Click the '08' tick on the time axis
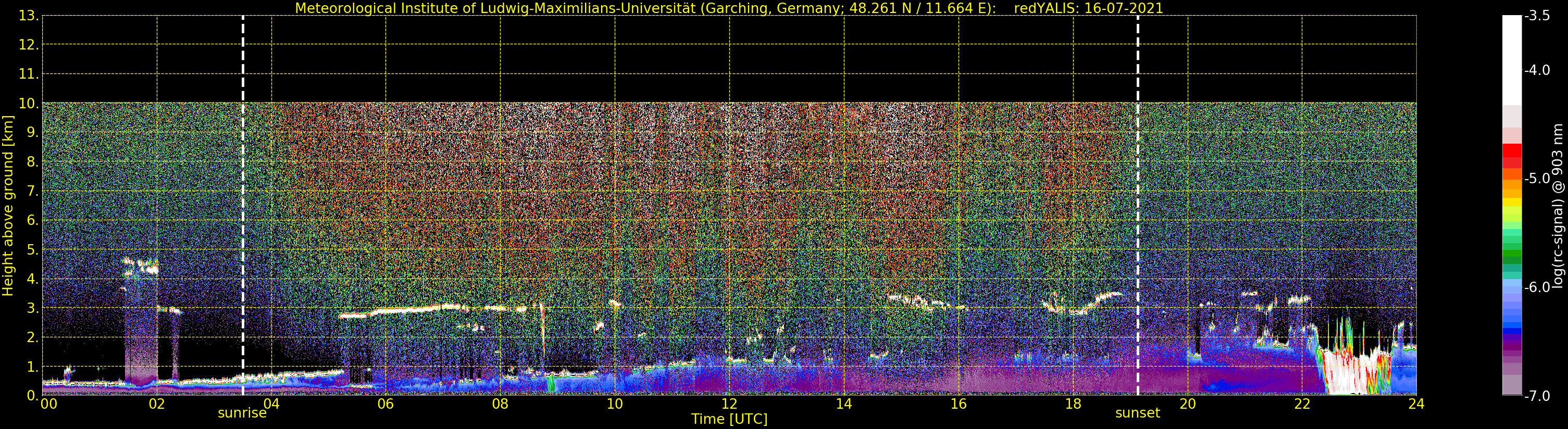Image resolution: width=1568 pixels, height=429 pixels. point(500,403)
